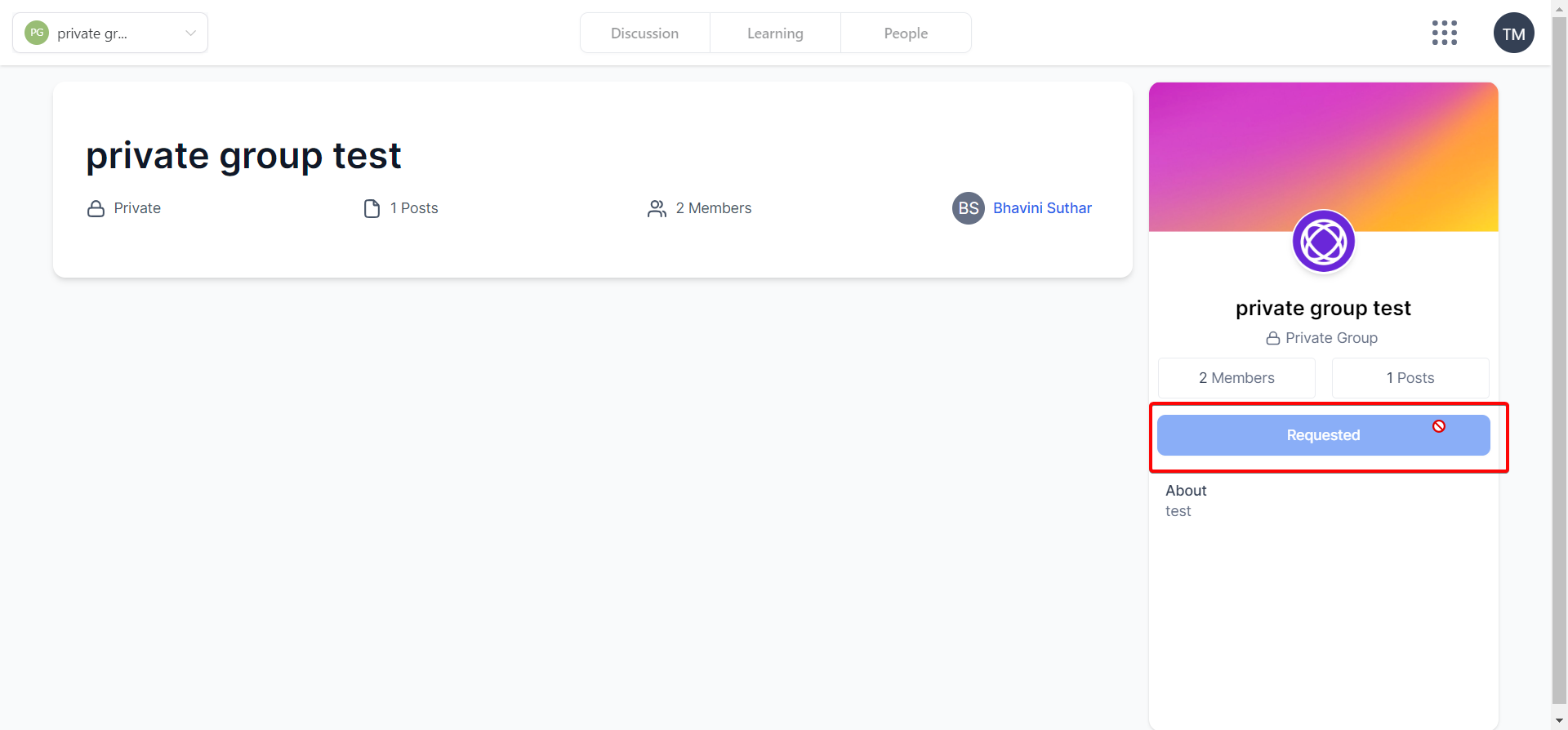Click the 1 Posts text in header card
This screenshot has width=1568, height=730.
[x=414, y=208]
